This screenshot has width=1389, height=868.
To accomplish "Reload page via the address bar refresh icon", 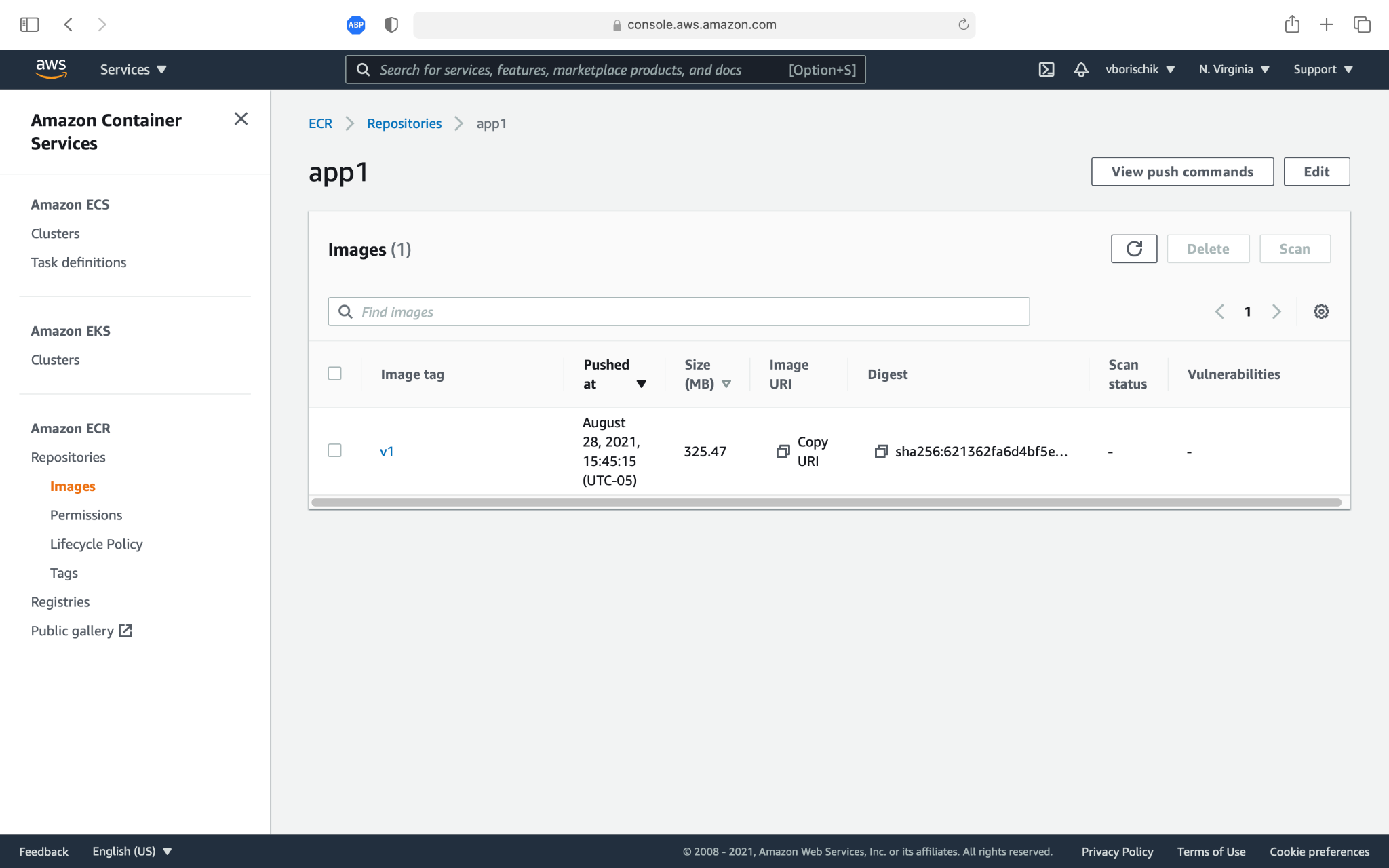I will pos(963,25).
